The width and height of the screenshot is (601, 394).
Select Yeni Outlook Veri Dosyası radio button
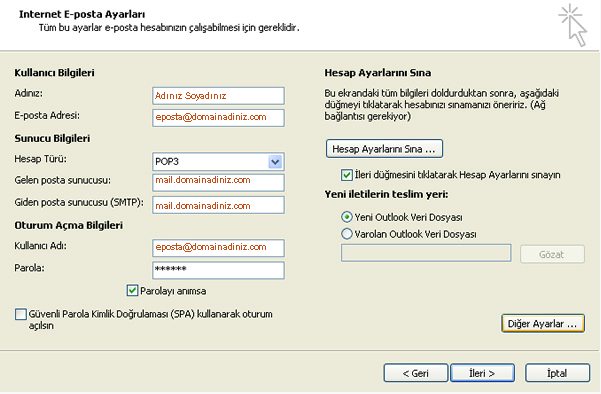[346, 217]
